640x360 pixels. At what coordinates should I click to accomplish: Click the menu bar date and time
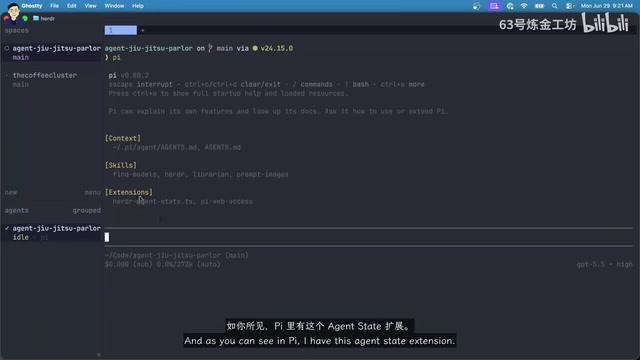pos(607,6)
